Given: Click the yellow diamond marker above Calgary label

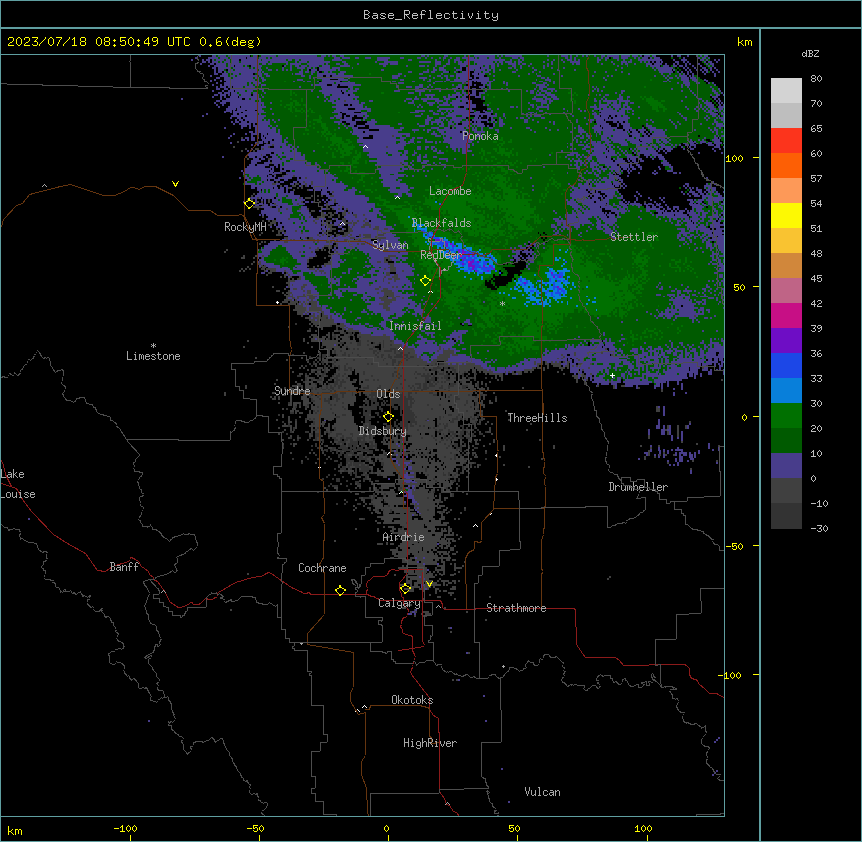Looking at the screenshot, I should (405, 588).
